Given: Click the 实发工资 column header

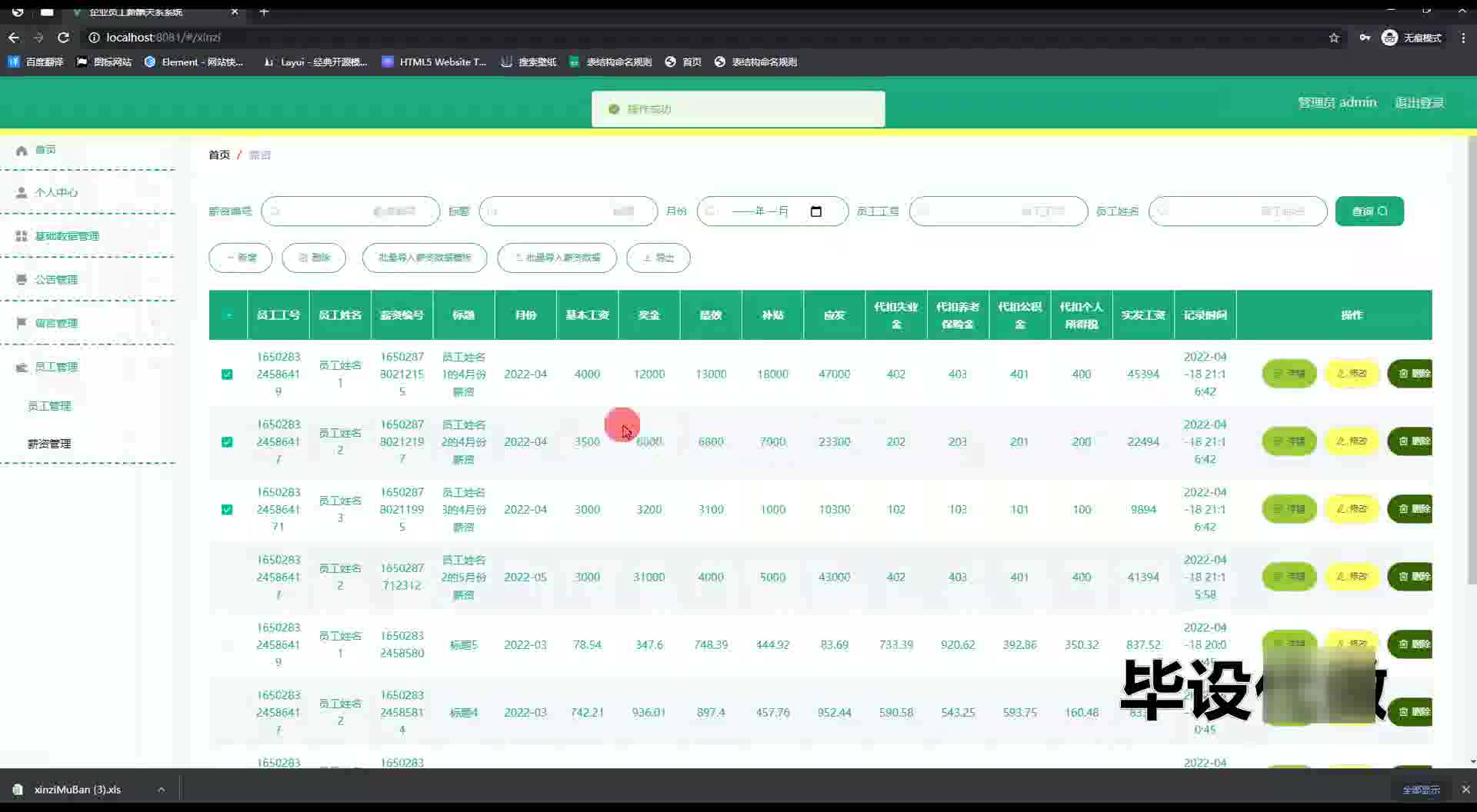Looking at the screenshot, I should click(1143, 315).
